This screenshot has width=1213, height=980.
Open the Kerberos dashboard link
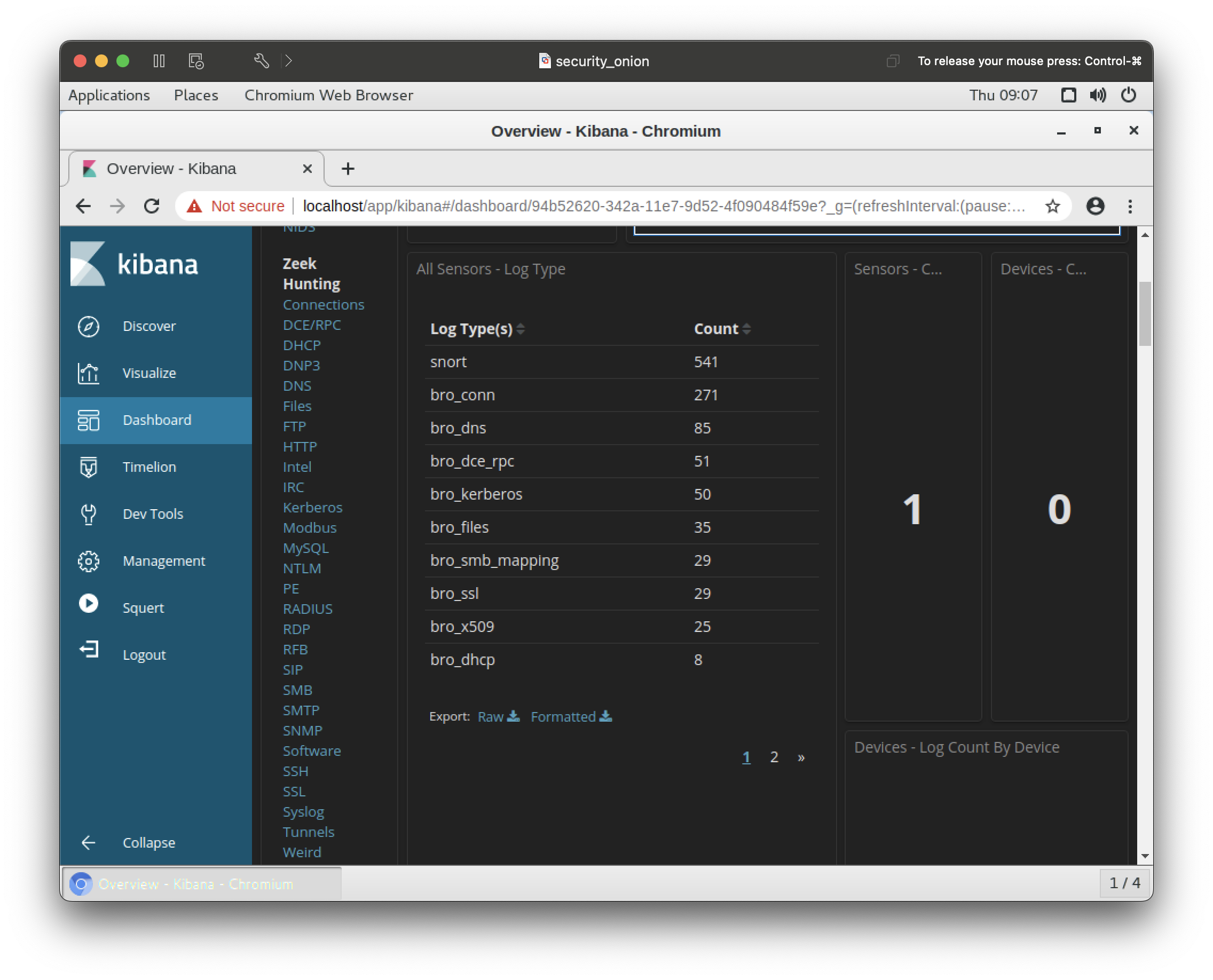click(312, 508)
